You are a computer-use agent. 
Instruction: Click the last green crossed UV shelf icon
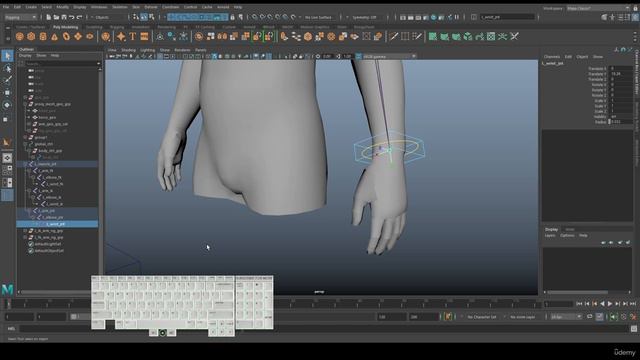click(x=514, y=37)
